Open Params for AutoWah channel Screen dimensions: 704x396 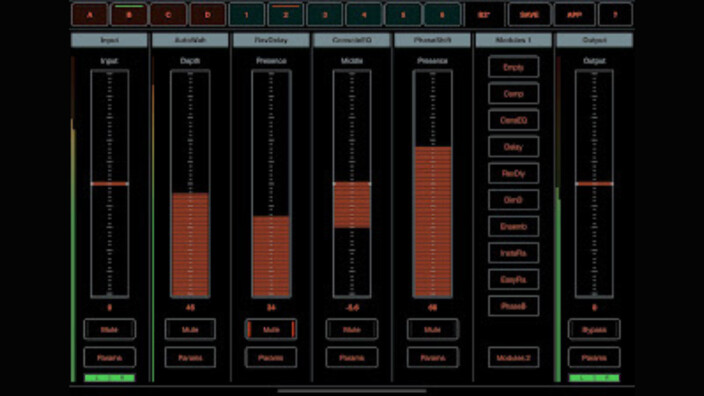(190, 357)
